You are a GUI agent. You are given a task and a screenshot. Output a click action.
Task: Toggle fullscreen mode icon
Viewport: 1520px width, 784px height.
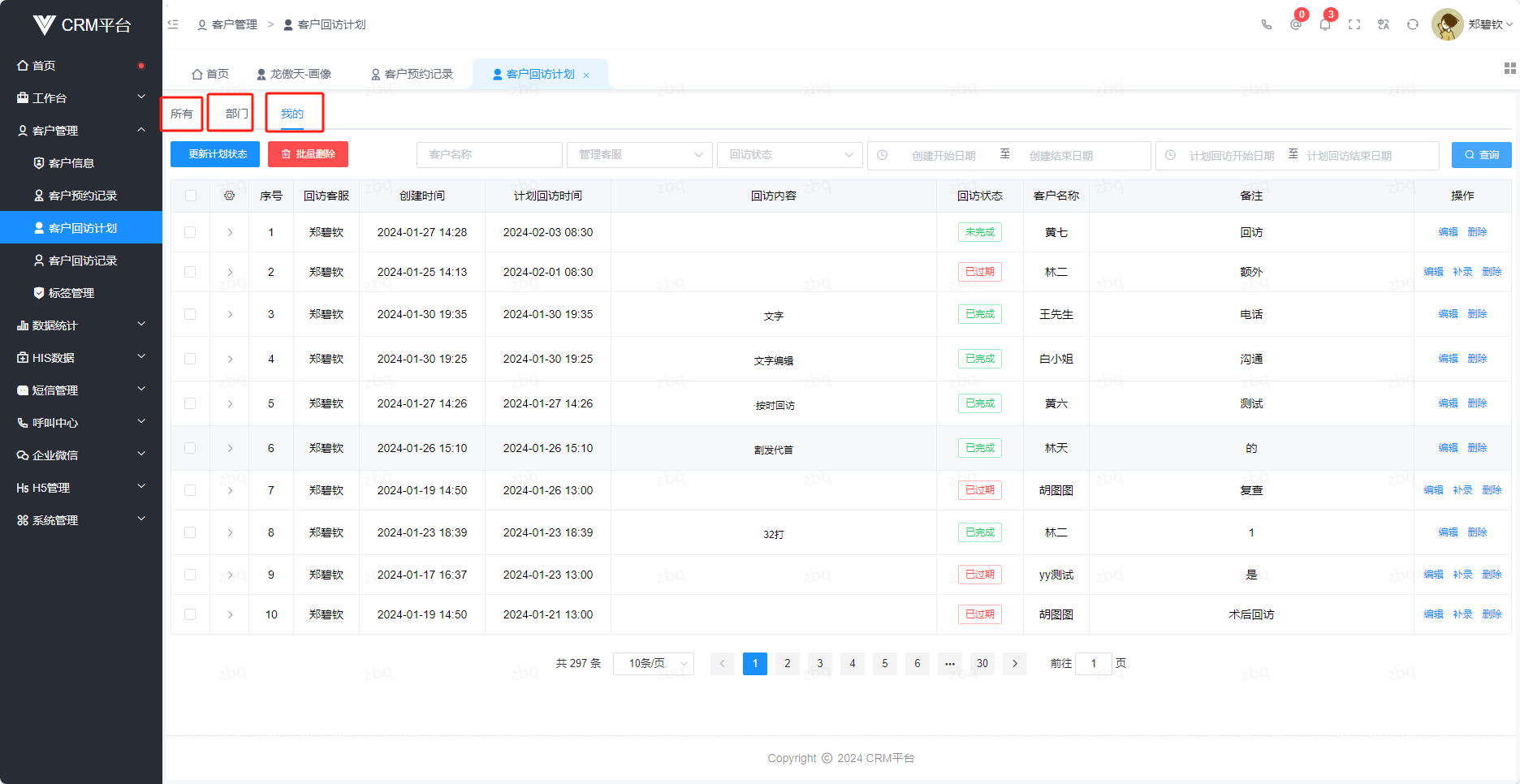click(1354, 24)
